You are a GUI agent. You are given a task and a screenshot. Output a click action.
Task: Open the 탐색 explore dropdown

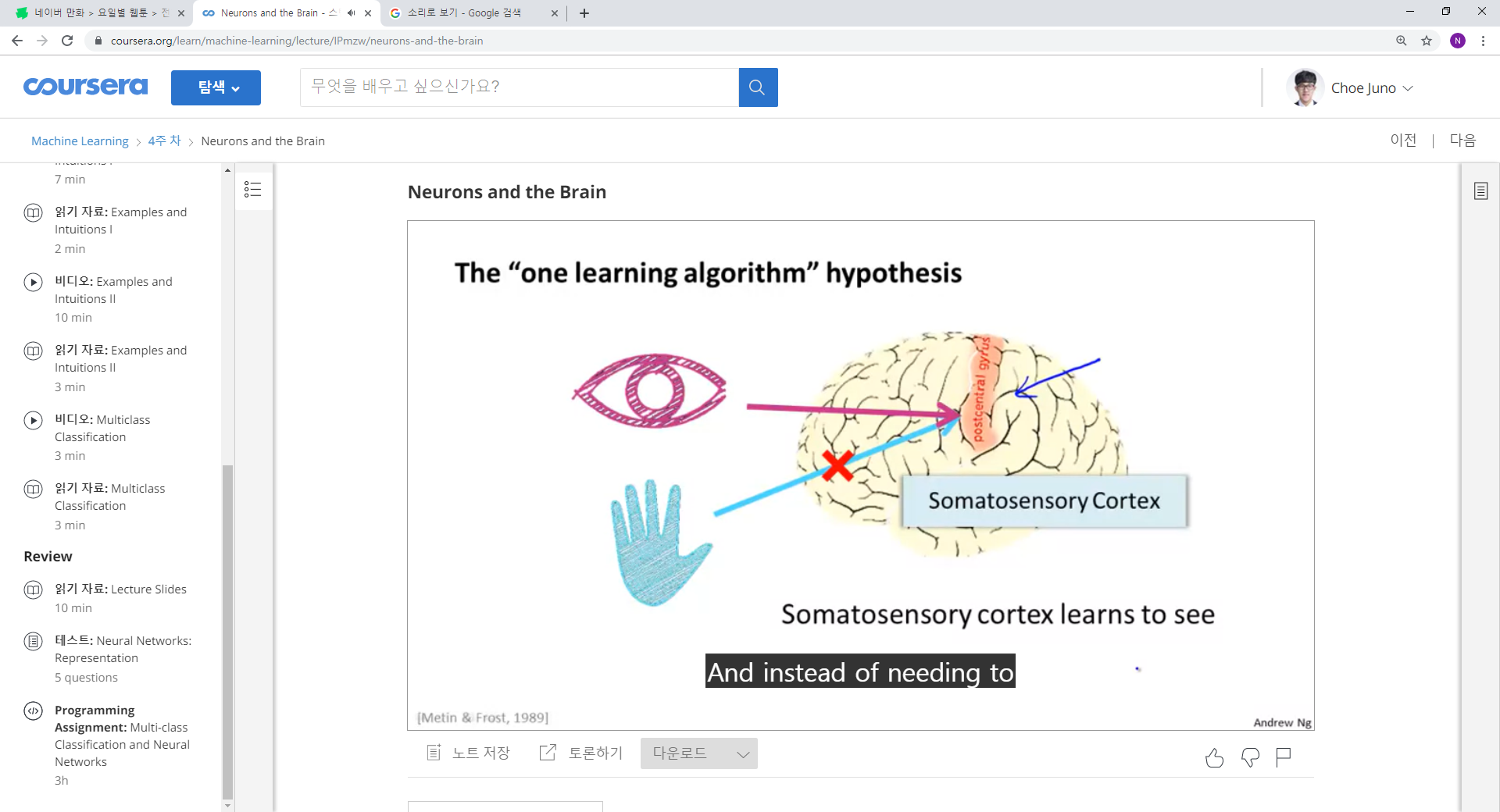(x=216, y=87)
